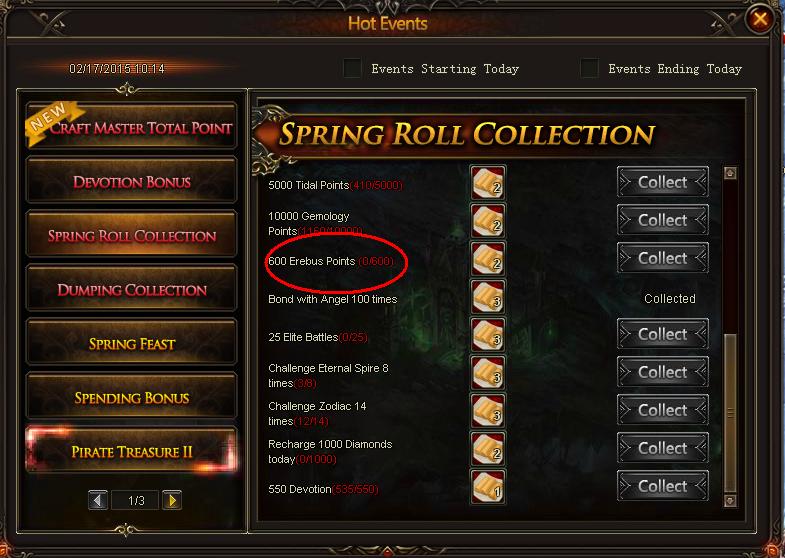The image size is (785, 558).
Task: Click the spring roll icon for 550 Devotion
Action: tap(488, 487)
